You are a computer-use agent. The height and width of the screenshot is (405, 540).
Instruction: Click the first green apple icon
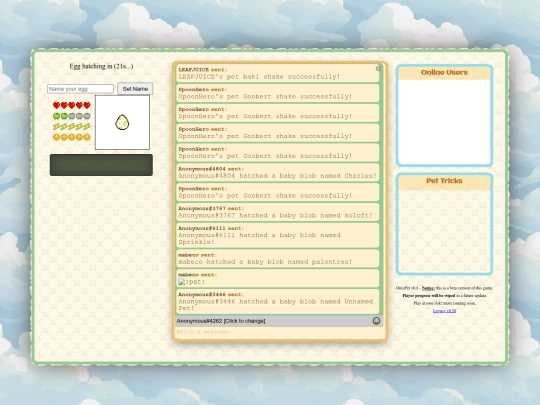(56, 116)
